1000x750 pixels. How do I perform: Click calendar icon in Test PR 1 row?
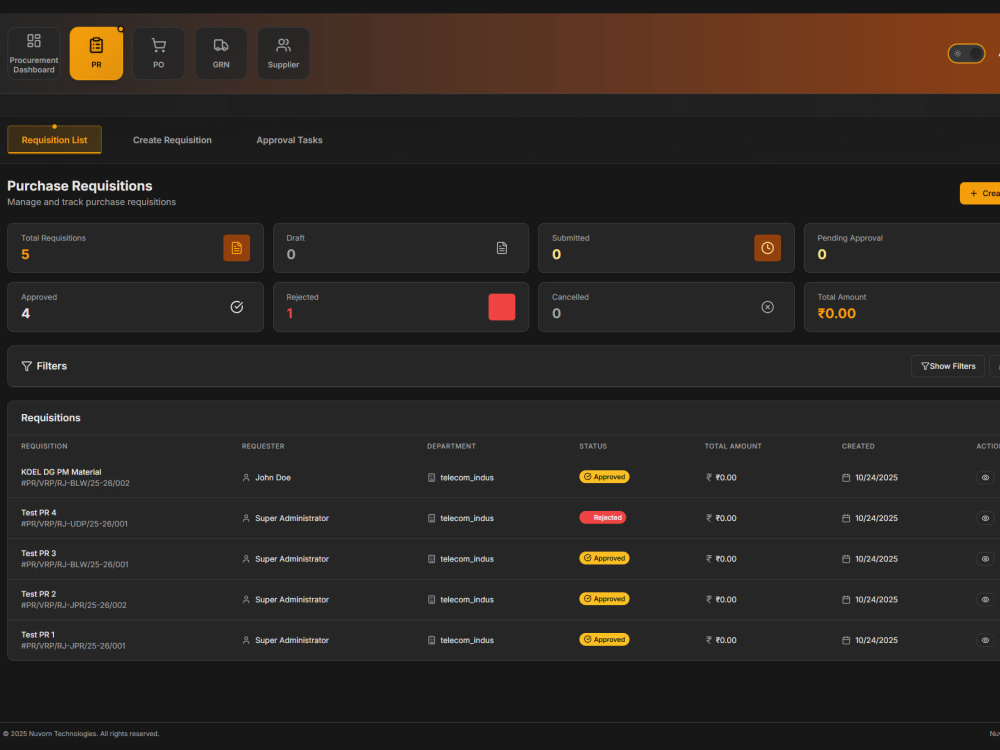(846, 640)
